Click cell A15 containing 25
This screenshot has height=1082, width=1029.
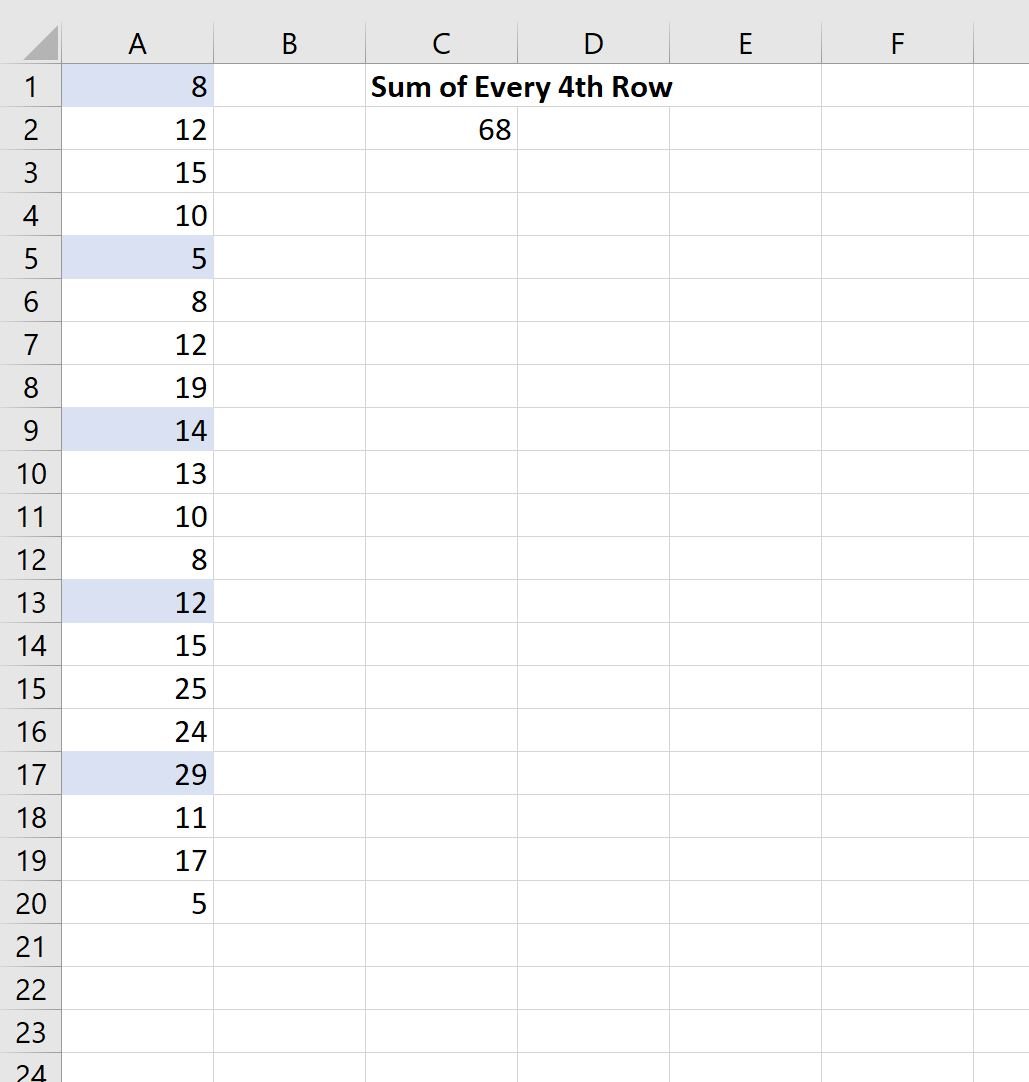pyautogui.click(x=137, y=687)
